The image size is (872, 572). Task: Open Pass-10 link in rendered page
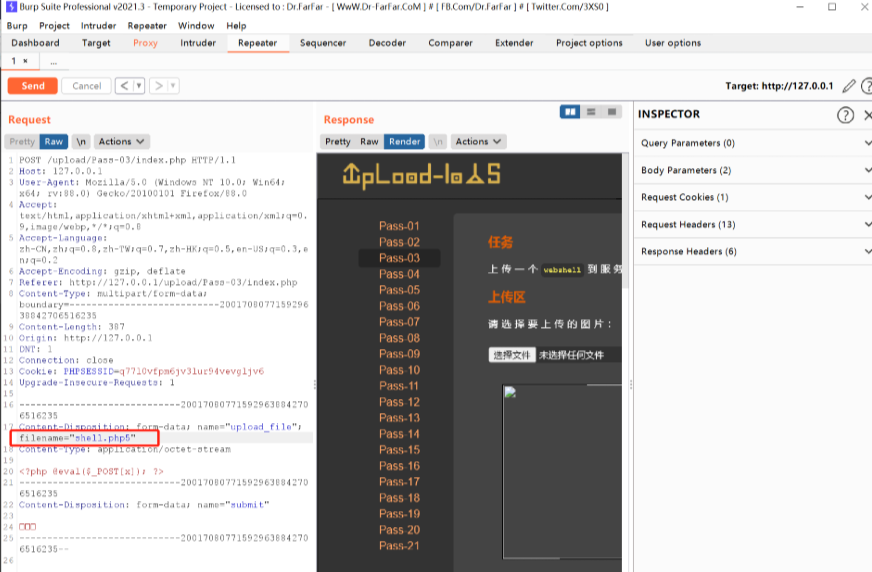[x=399, y=370]
